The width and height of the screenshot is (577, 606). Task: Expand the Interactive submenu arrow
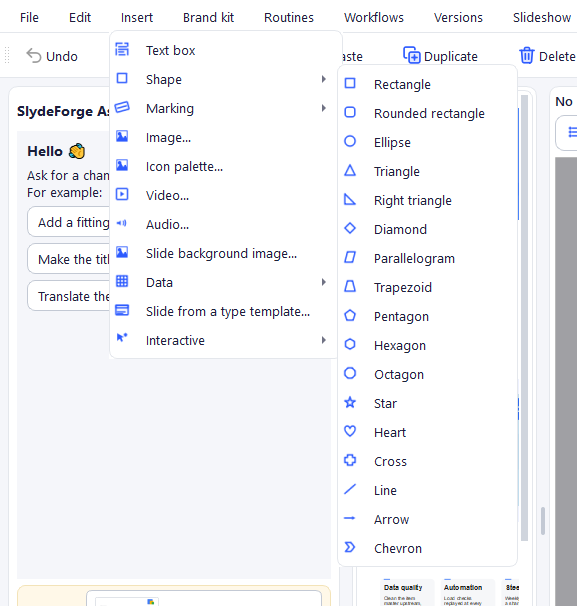click(x=324, y=340)
